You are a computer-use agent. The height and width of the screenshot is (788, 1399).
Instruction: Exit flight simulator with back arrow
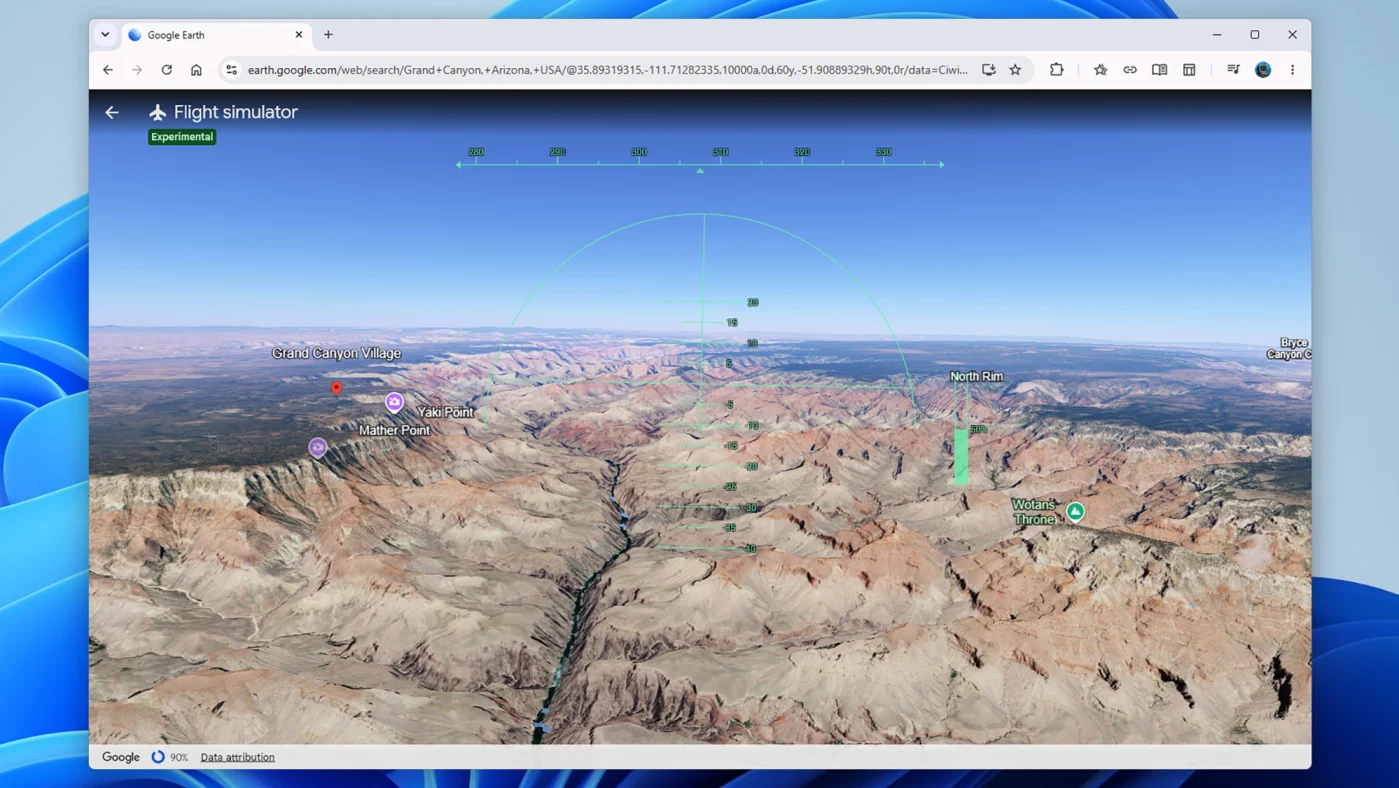coord(112,112)
